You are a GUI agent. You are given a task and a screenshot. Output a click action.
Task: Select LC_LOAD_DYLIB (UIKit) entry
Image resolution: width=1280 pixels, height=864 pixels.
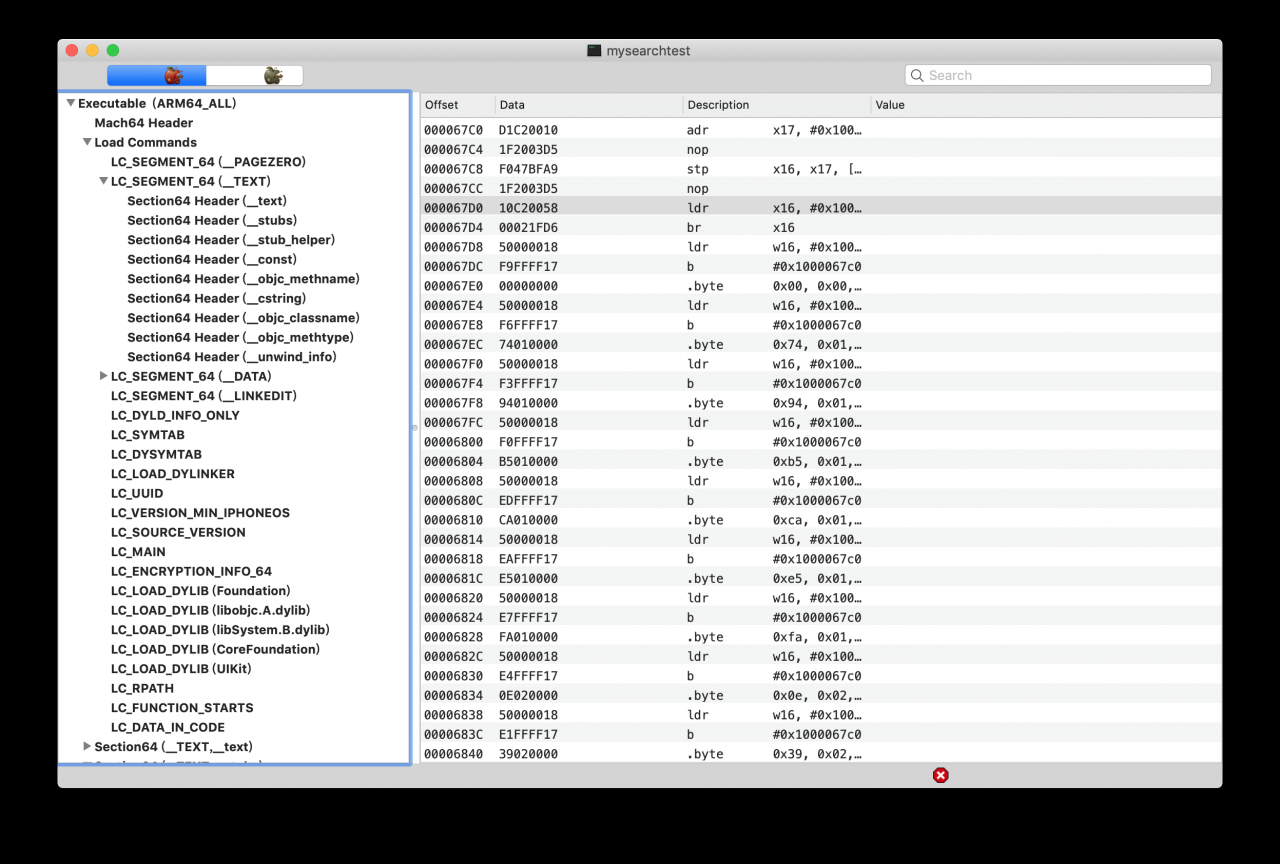(x=181, y=669)
